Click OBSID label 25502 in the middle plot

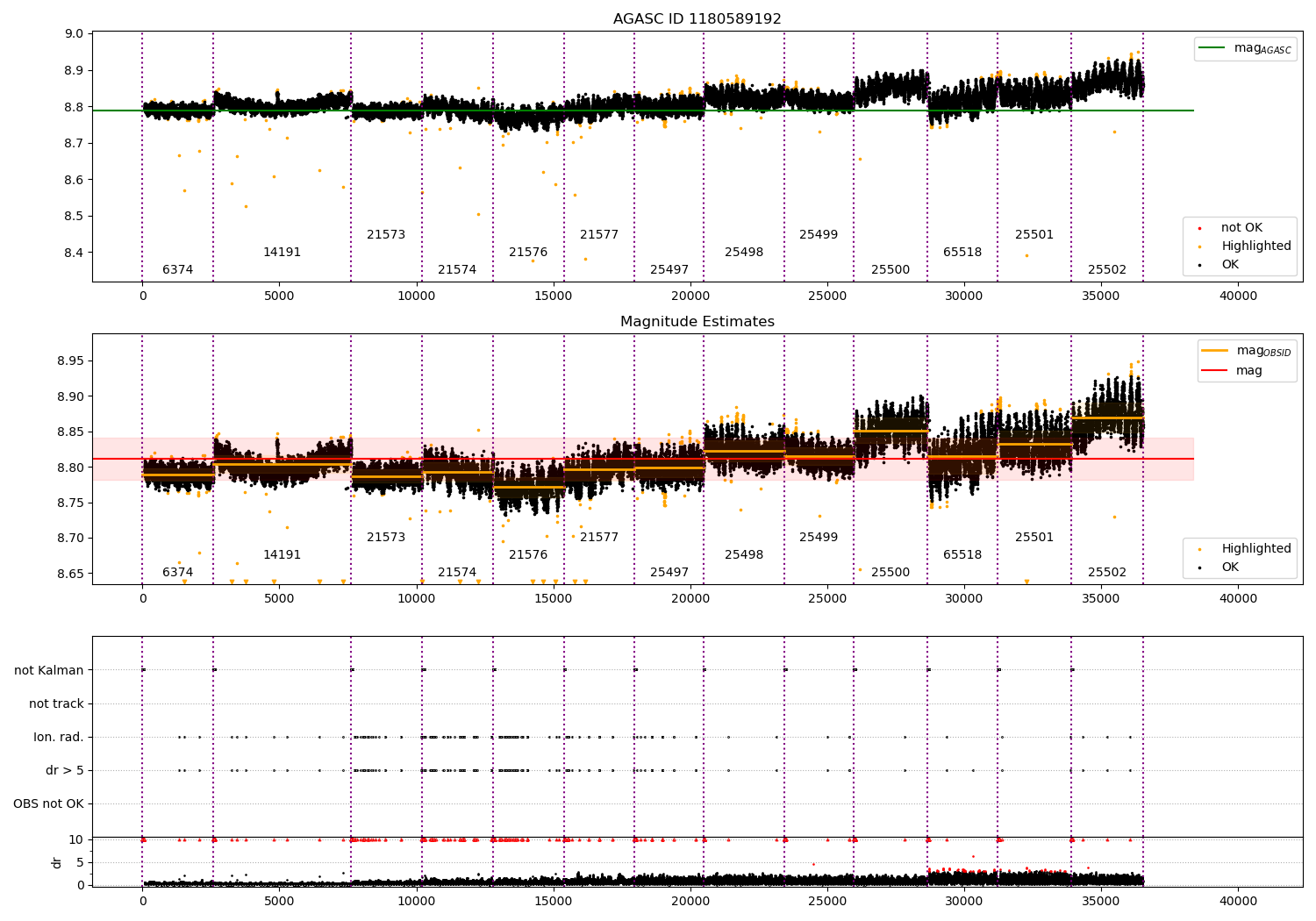coord(1107,573)
